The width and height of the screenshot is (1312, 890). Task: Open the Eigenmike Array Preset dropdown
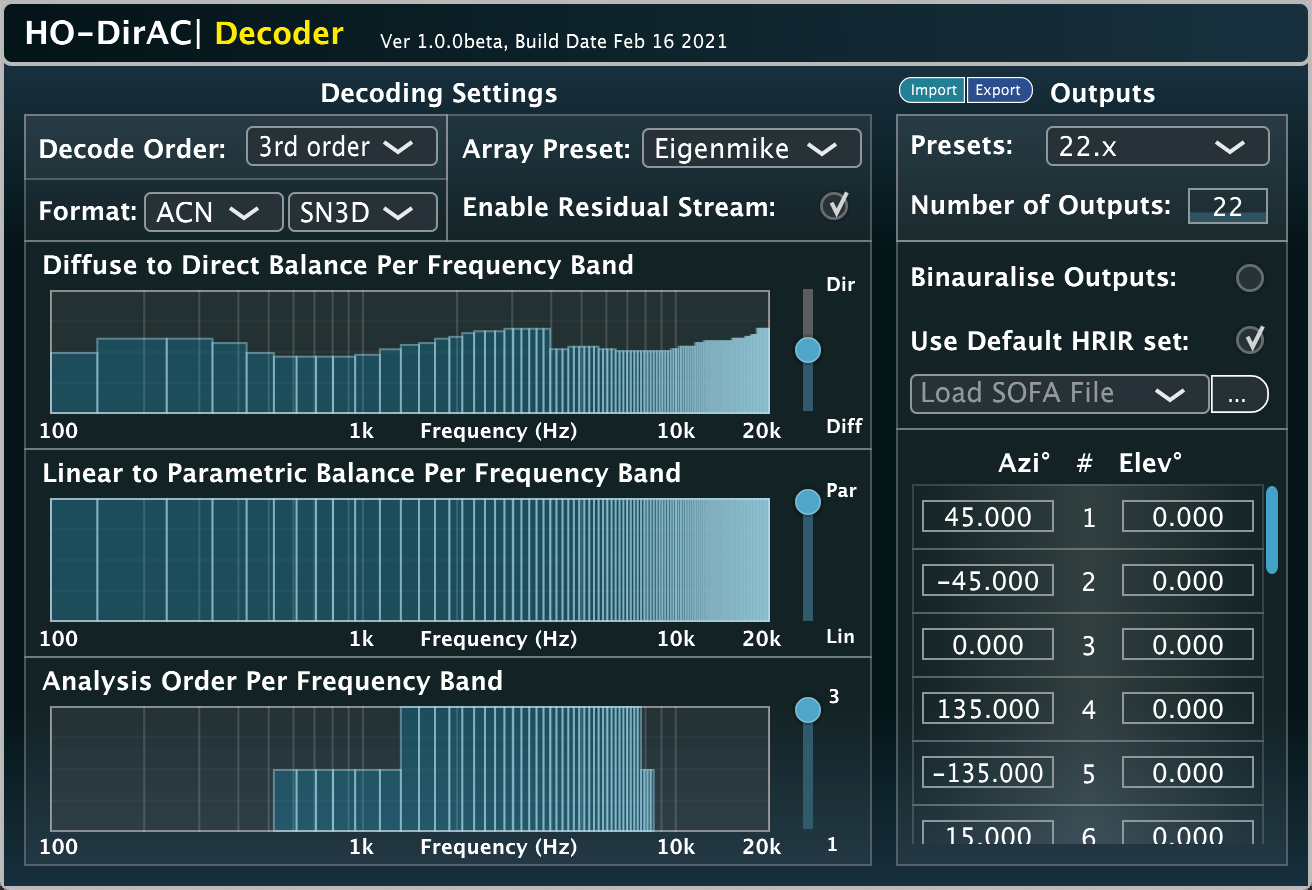[751, 149]
